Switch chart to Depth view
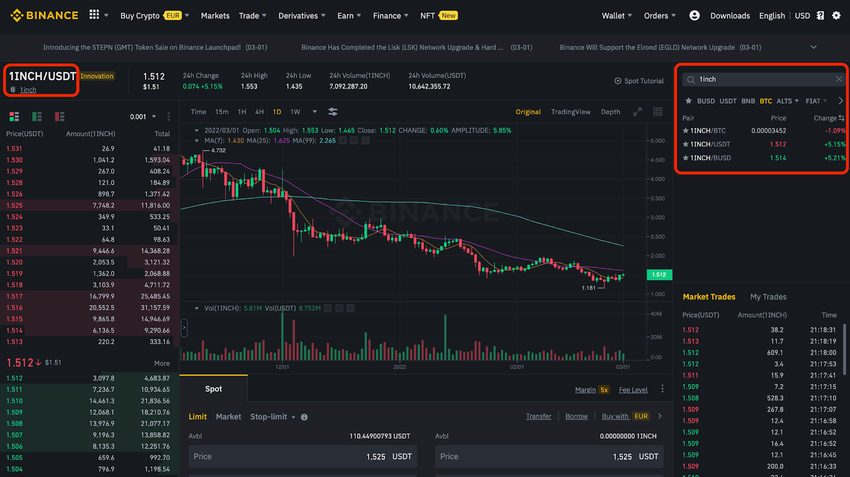Image resolution: width=850 pixels, height=477 pixels. click(610, 112)
